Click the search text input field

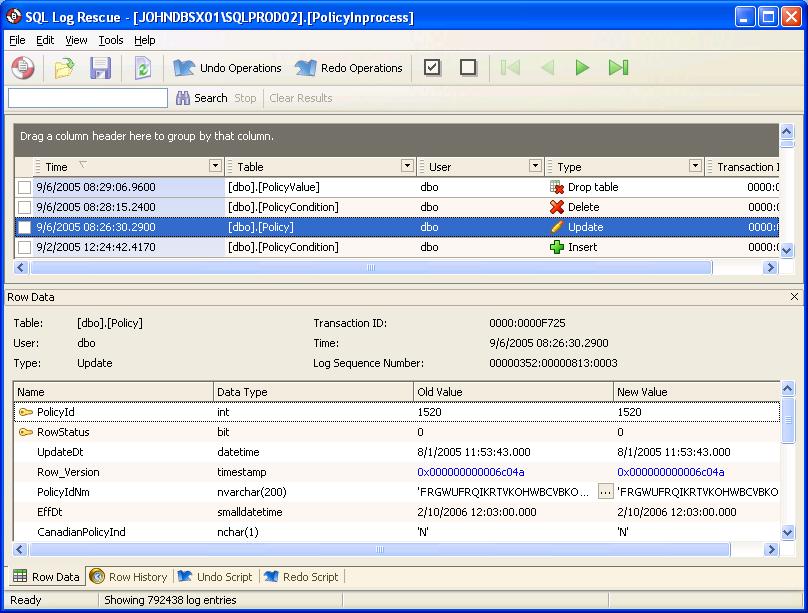tap(88, 98)
